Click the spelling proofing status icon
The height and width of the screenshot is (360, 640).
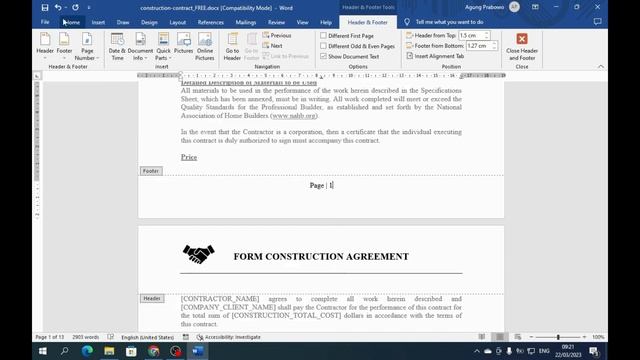(x=111, y=337)
